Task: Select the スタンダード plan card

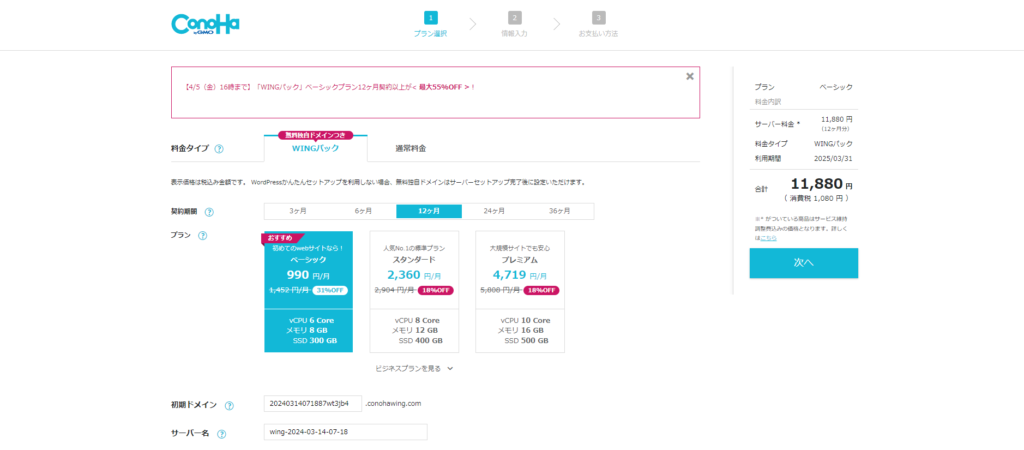Action: point(414,292)
